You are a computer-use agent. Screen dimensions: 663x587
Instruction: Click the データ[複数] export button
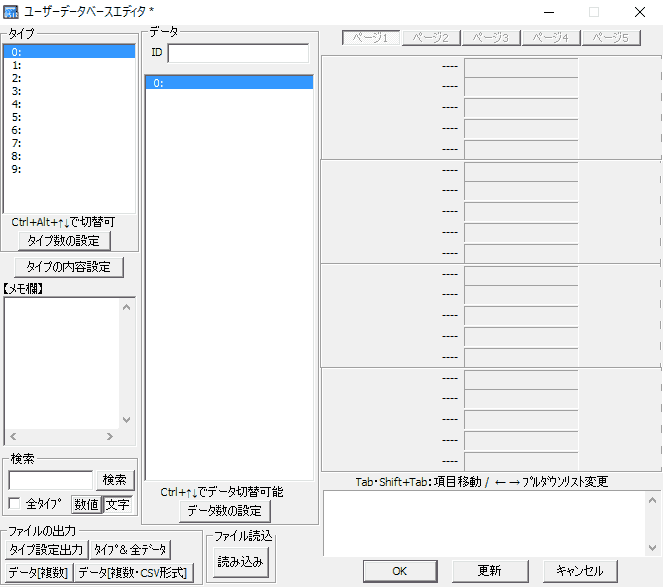[39, 573]
